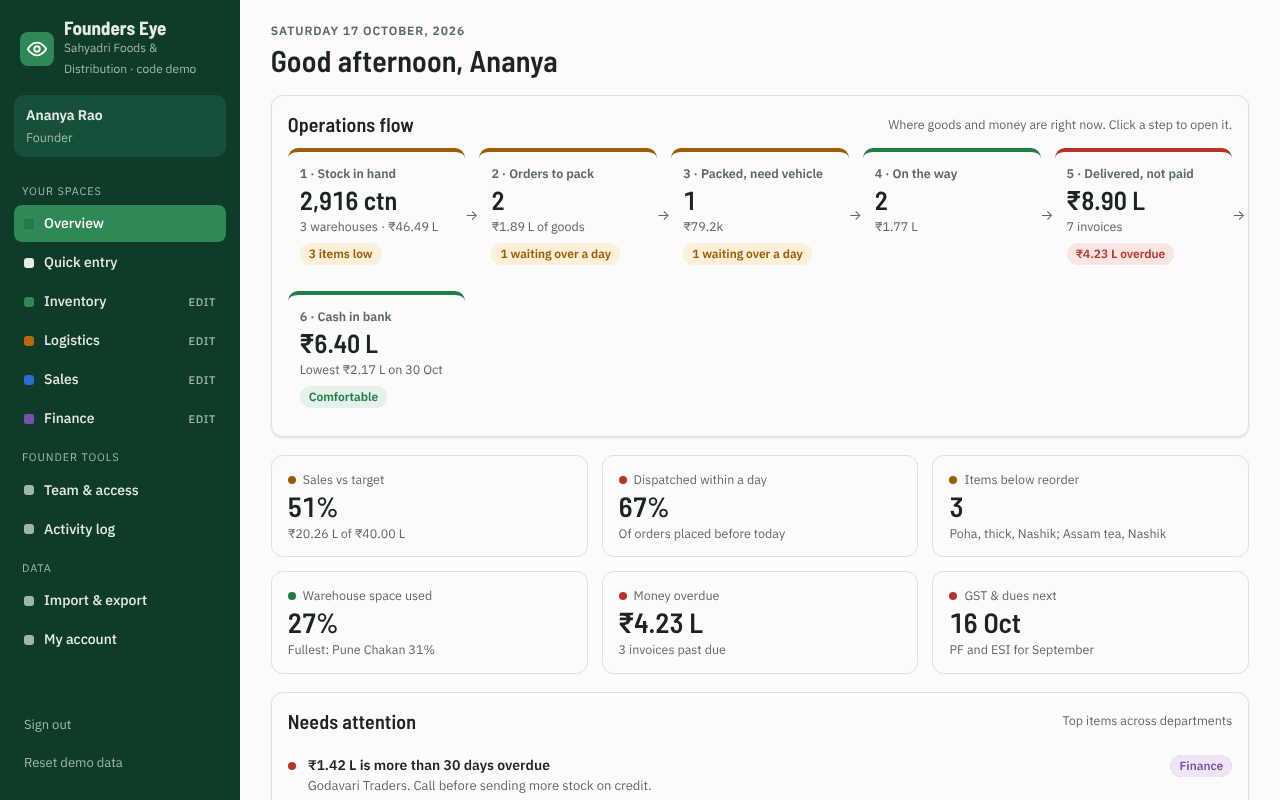Viewport: 1280px width, 800px height.
Task: Click 'Lowest ₹2.17 L on 30 Oct' text
Action: tap(371, 370)
